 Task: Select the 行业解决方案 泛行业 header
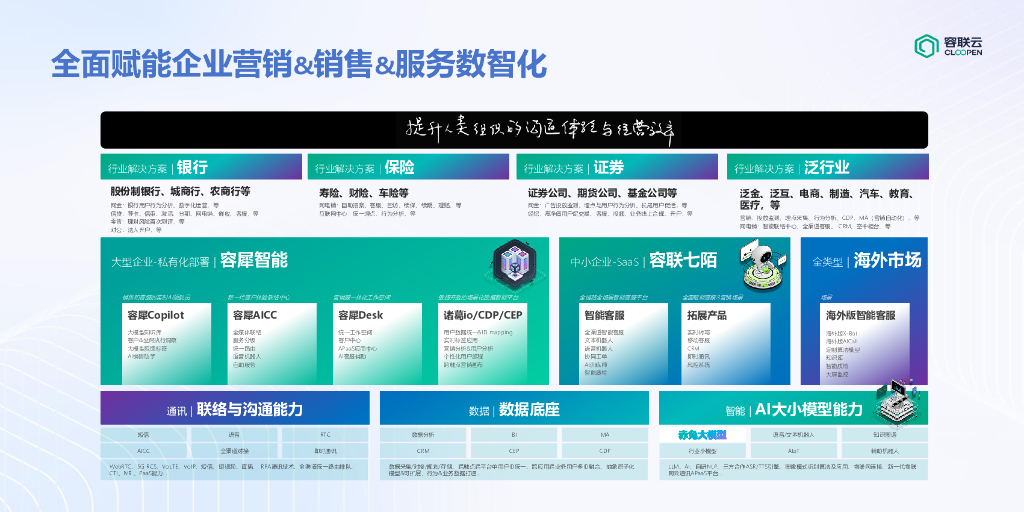[x=827, y=167]
